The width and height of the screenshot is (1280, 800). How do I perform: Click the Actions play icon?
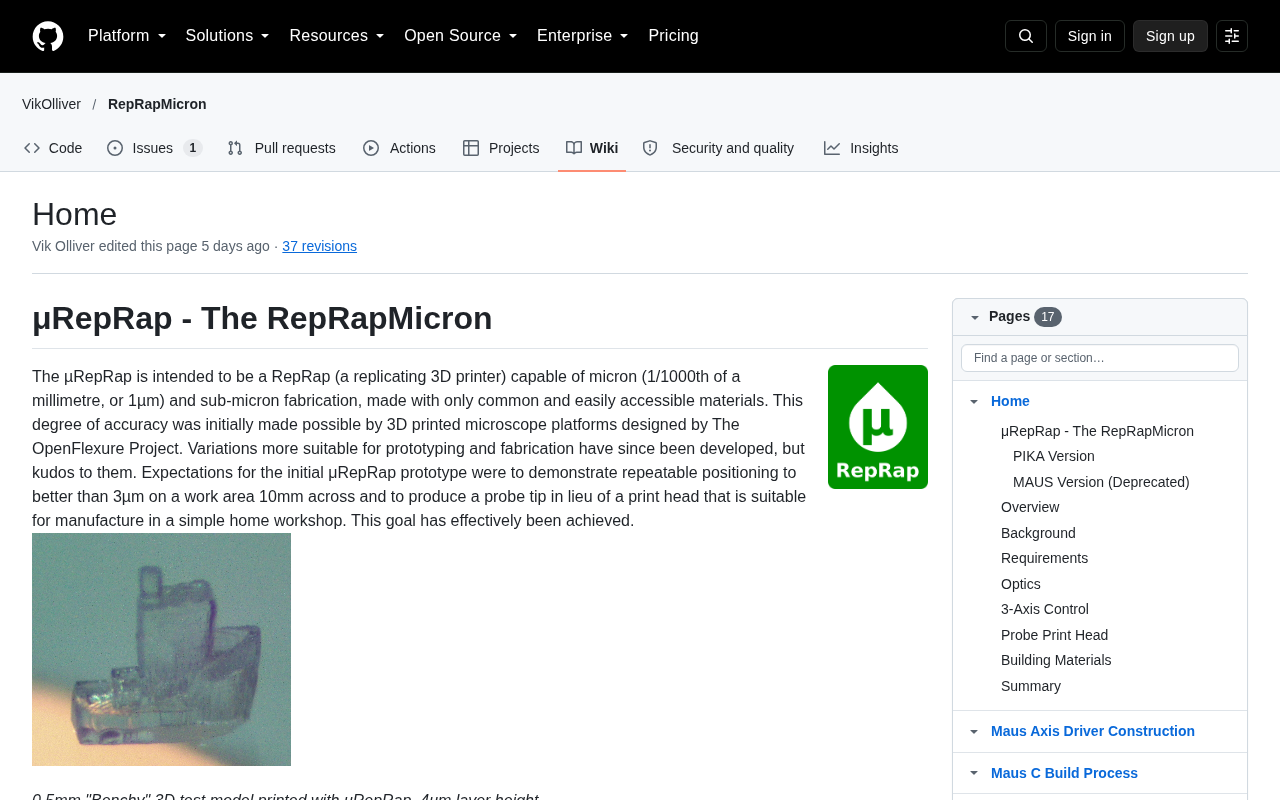tap(371, 148)
